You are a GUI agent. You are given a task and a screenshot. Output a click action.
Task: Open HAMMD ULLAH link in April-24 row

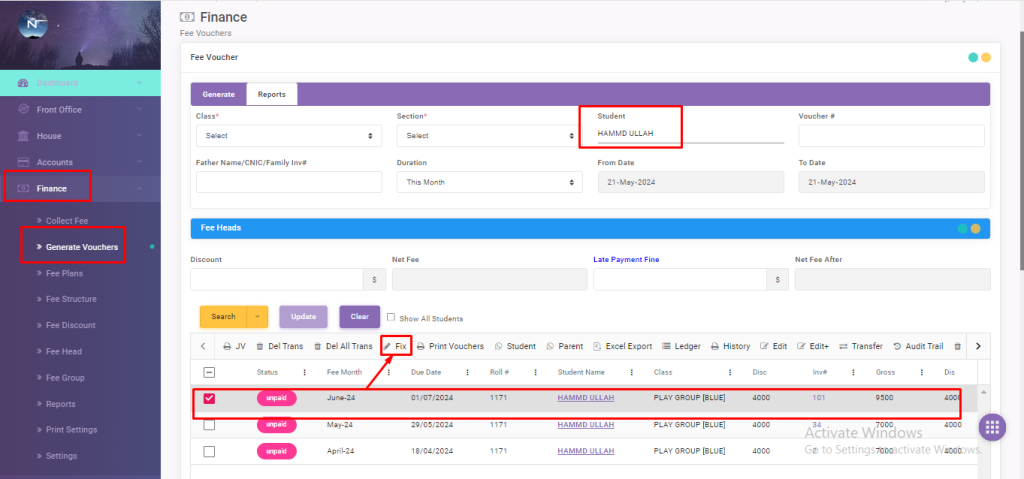coord(585,451)
